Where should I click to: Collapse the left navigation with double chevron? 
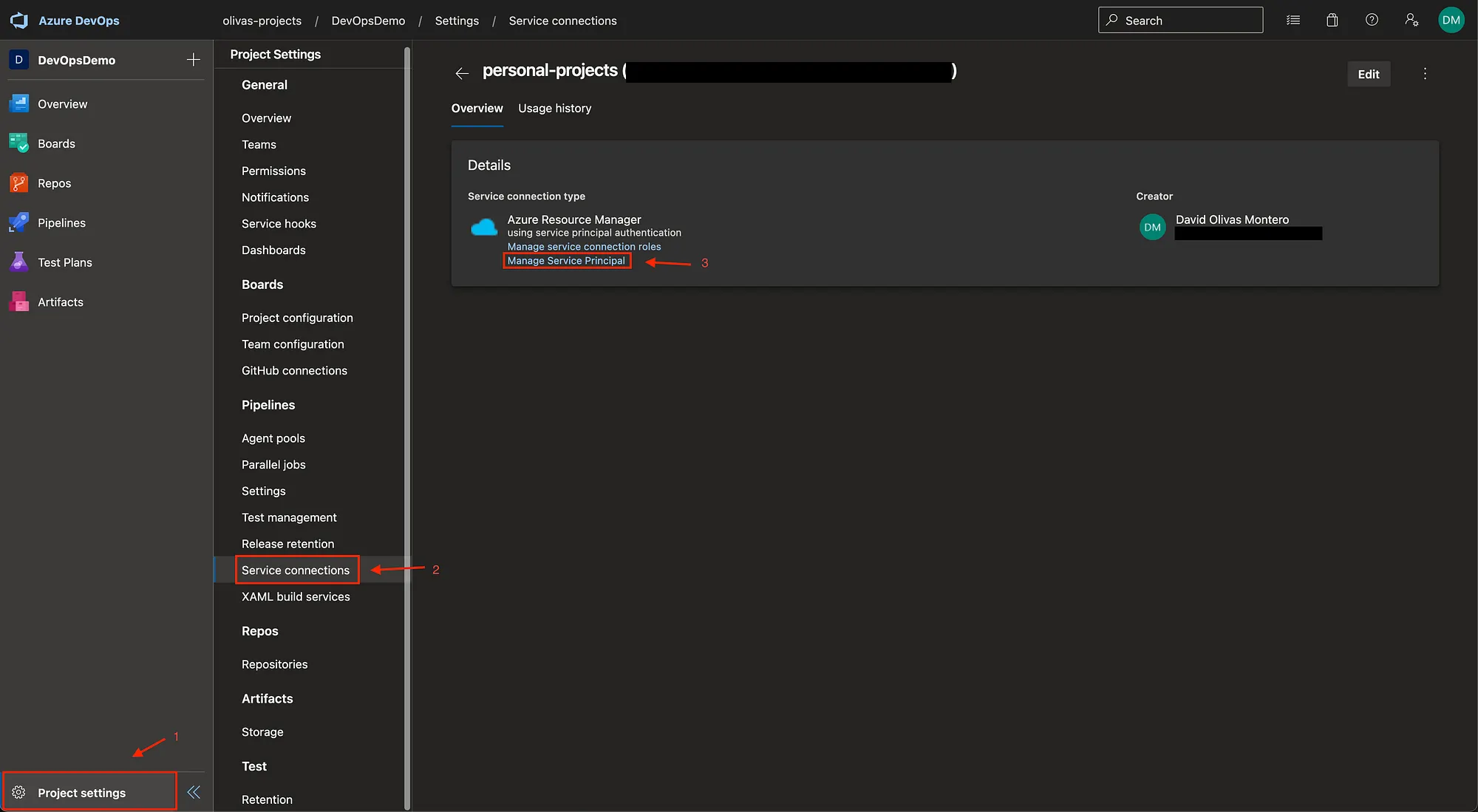[x=194, y=792]
